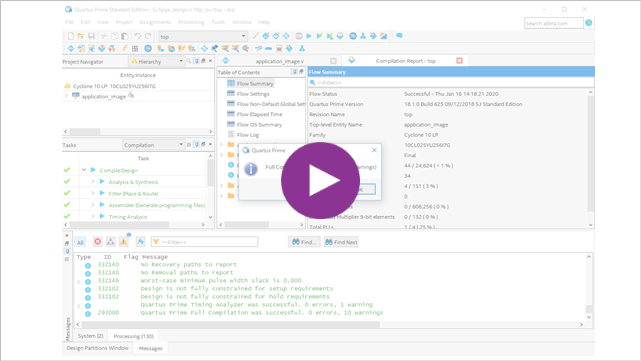This screenshot has width=641, height=361.
Task: Close the Tasks panel with its X icon
Action: tap(211, 144)
